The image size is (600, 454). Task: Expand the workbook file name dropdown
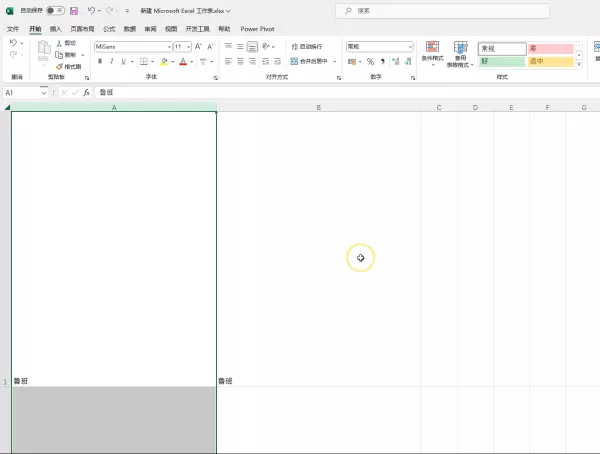click(x=228, y=11)
